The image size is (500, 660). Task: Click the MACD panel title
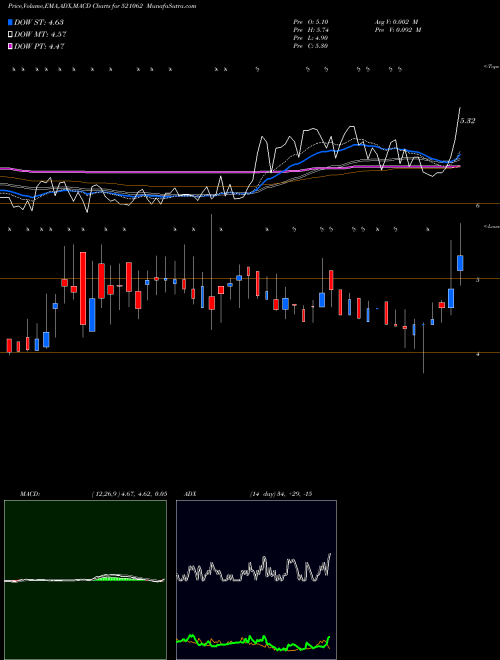[29, 494]
